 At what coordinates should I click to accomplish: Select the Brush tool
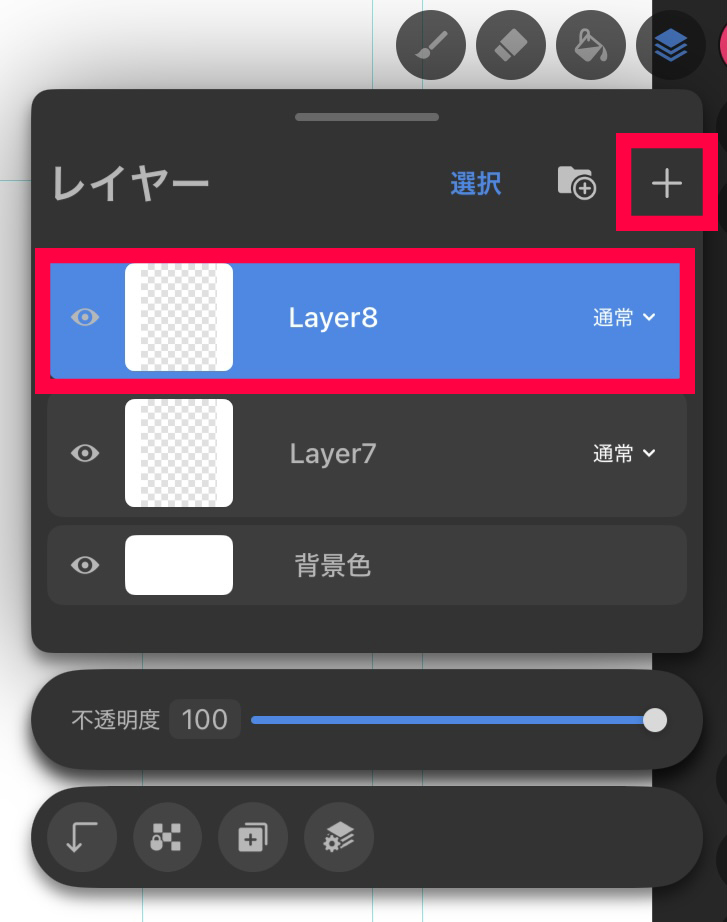[431, 45]
